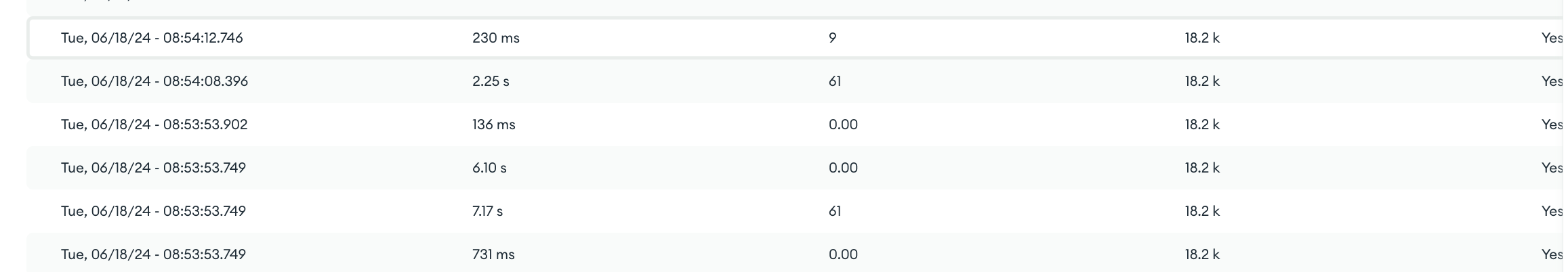Click the 230 ms duration cell

pos(495,38)
